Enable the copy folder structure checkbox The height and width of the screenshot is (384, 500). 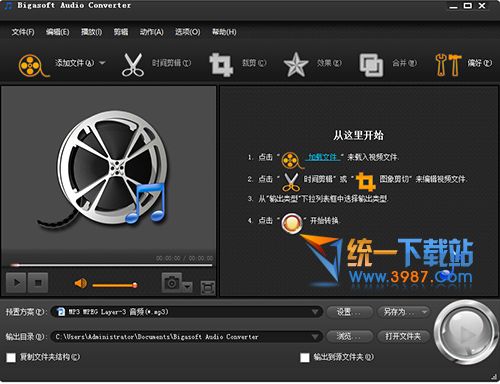(x=11, y=358)
